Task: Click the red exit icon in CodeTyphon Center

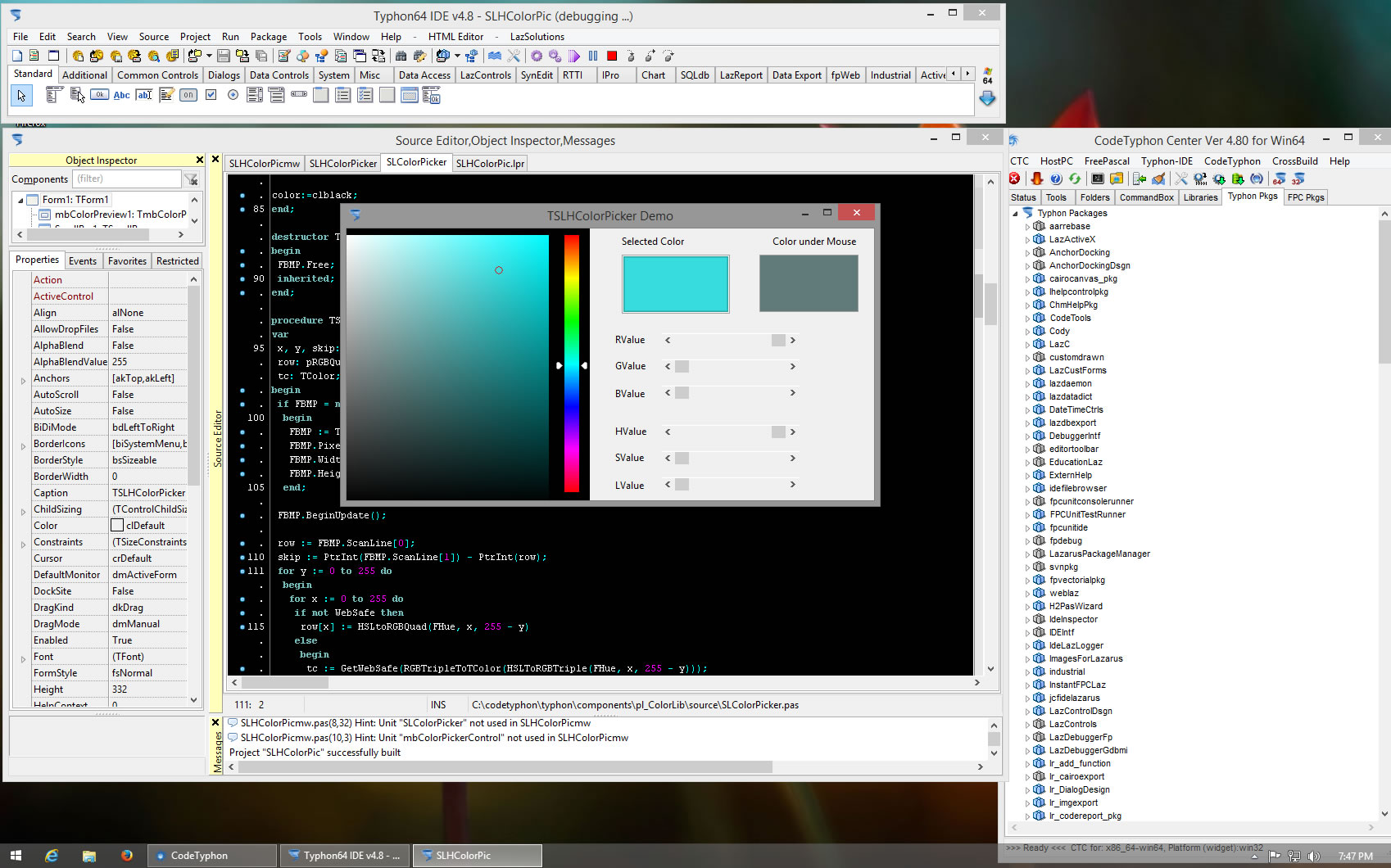Action: coord(1015,179)
